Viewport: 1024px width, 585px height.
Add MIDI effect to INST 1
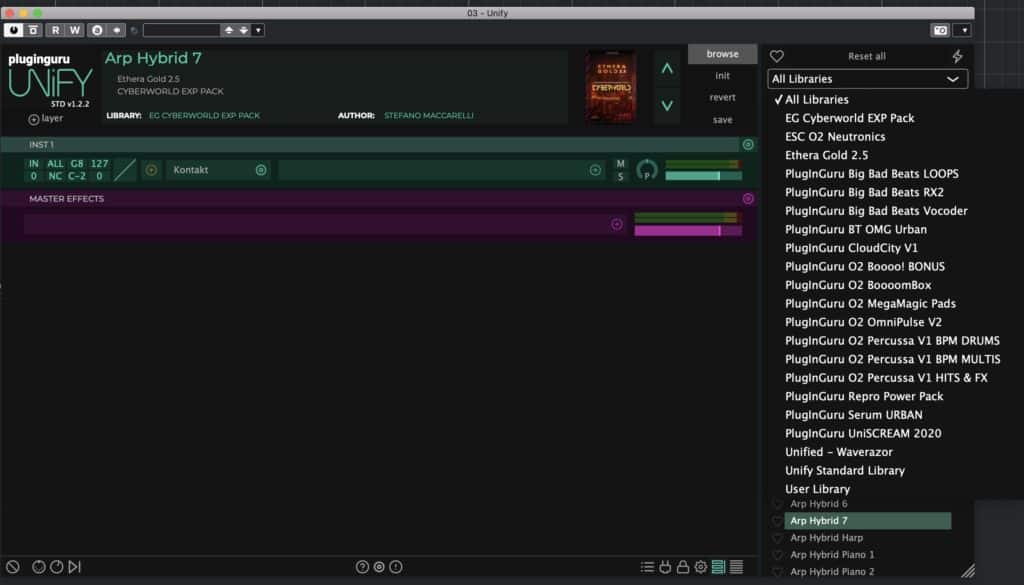tap(152, 170)
